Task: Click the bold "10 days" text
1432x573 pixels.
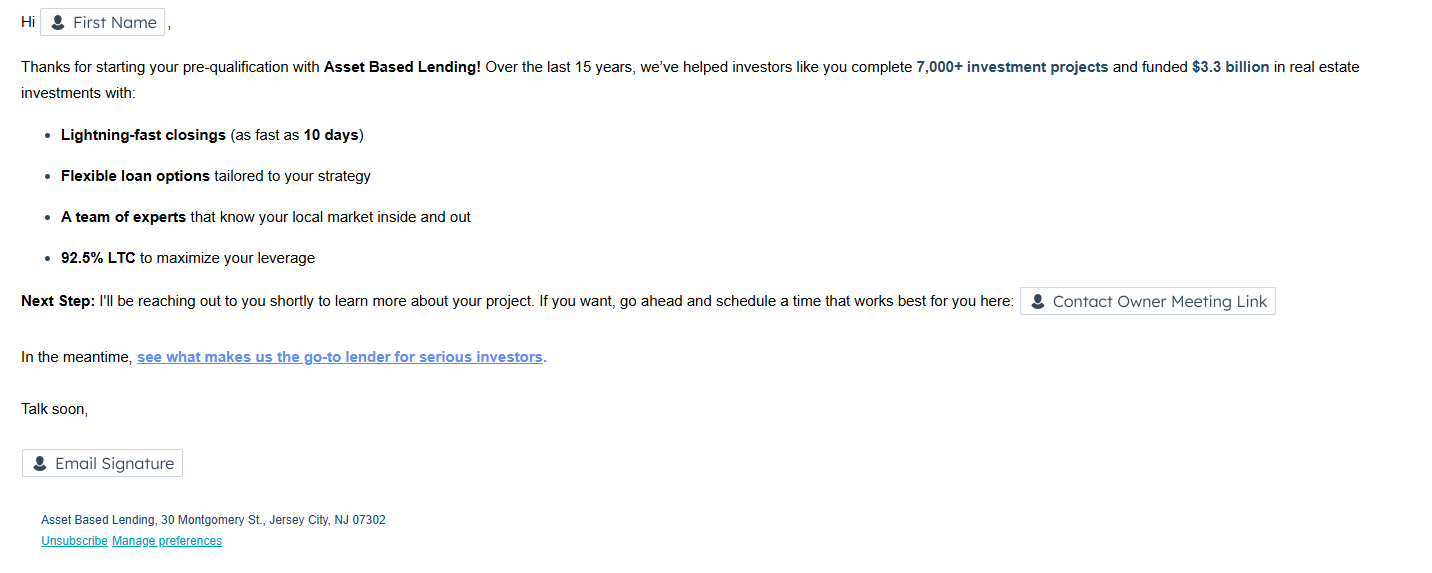Action: pos(331,135)
